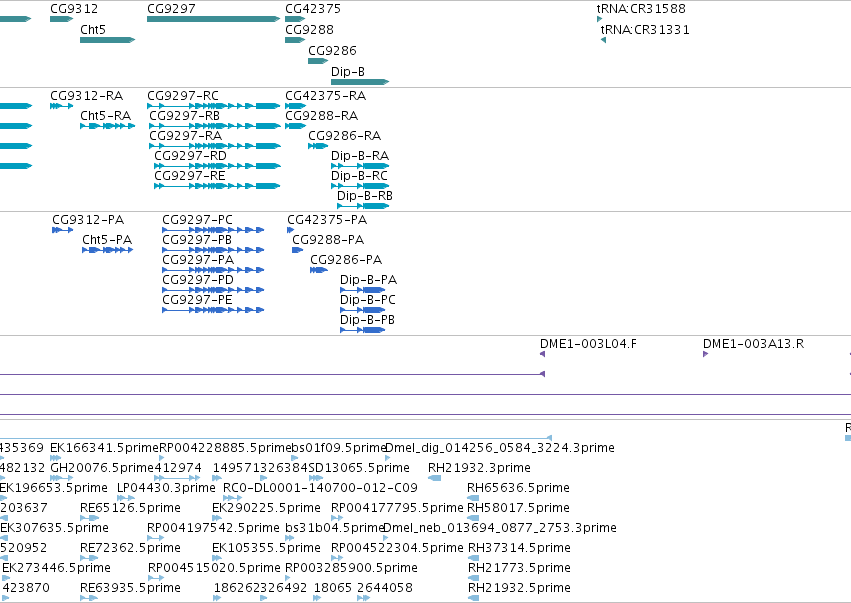851x603 pixels.
Task: Open the CG9297-RA transcript
Action: click(x=215, y=146)
